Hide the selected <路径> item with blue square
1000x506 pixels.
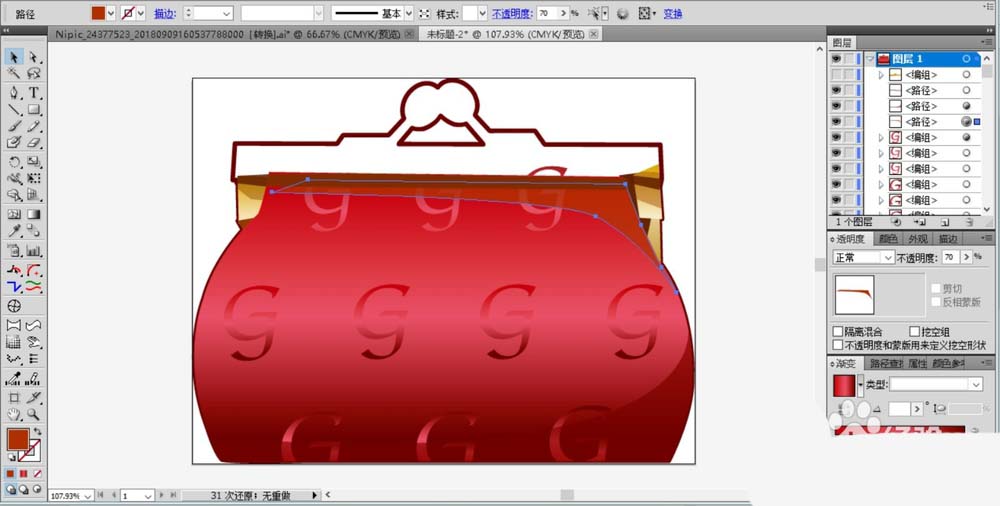836,121
